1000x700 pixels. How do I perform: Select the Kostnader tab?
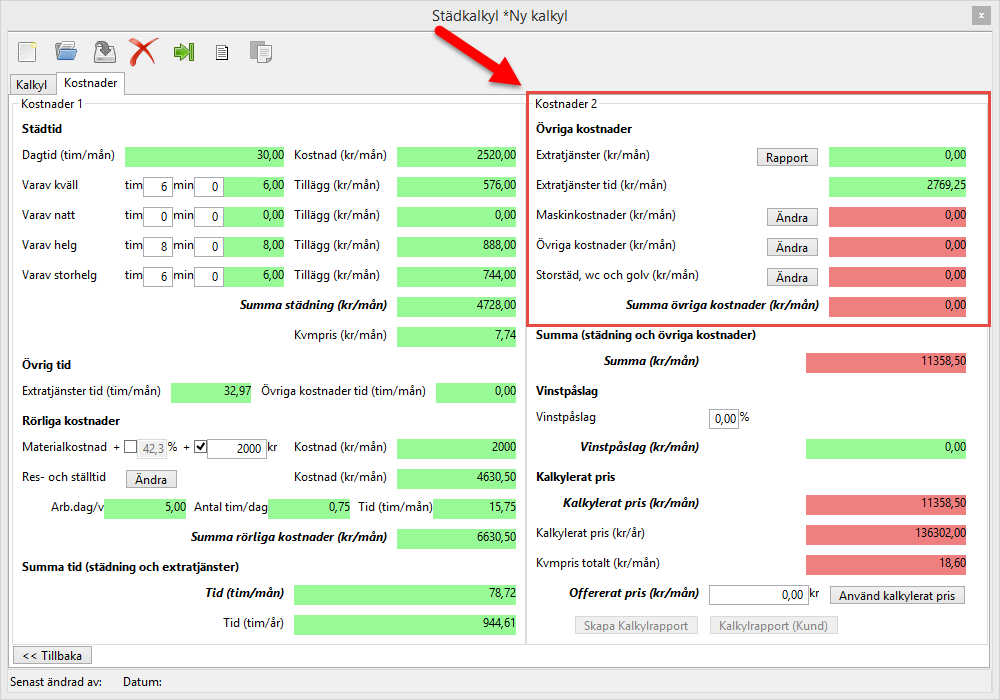tap(91, 84)
